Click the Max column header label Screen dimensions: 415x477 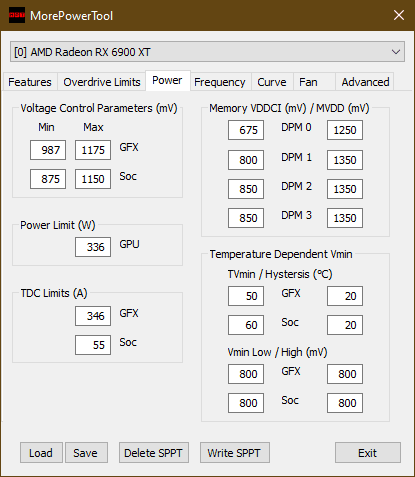click(x=93, y=127)
